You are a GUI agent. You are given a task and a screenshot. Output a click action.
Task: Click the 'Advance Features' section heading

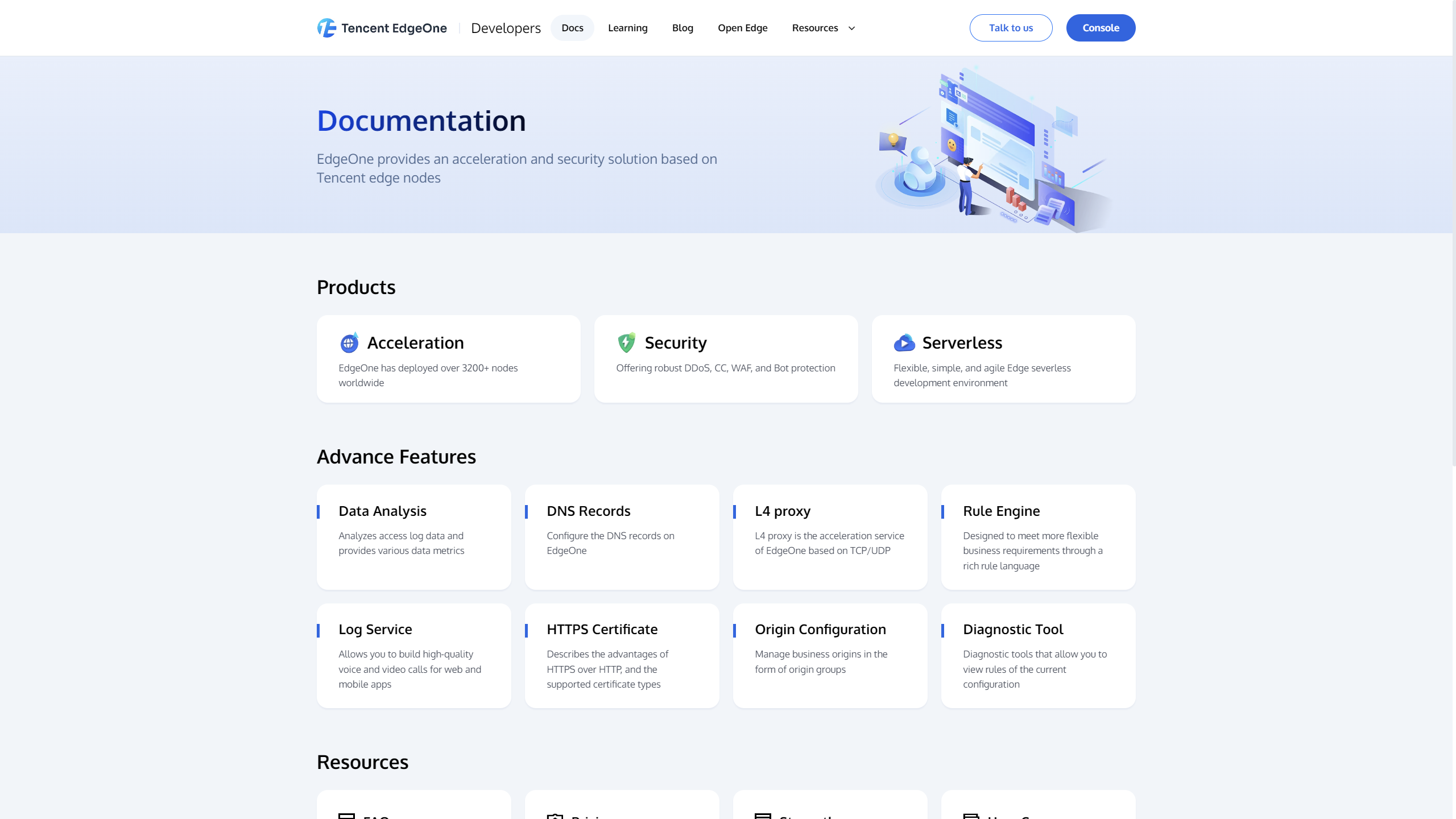point(396,457)
